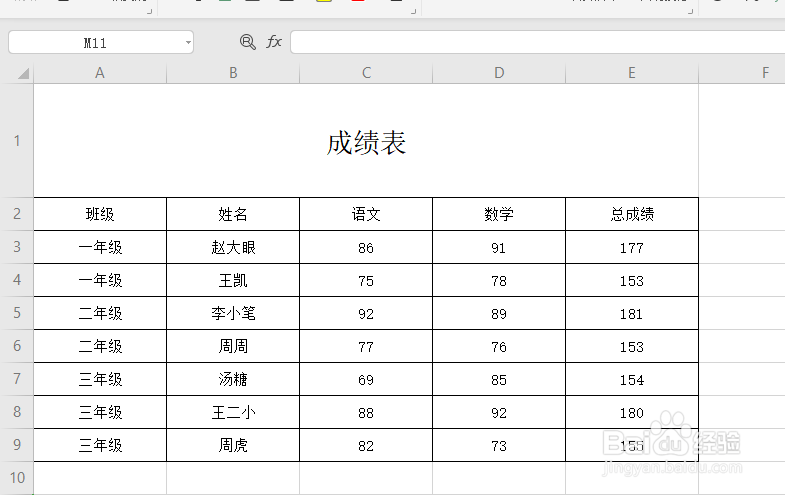Image resolution: width=785 pixels, height=495 pixels.
Task: Click 周周's 数学 score 76
Action: coord(499,346)
